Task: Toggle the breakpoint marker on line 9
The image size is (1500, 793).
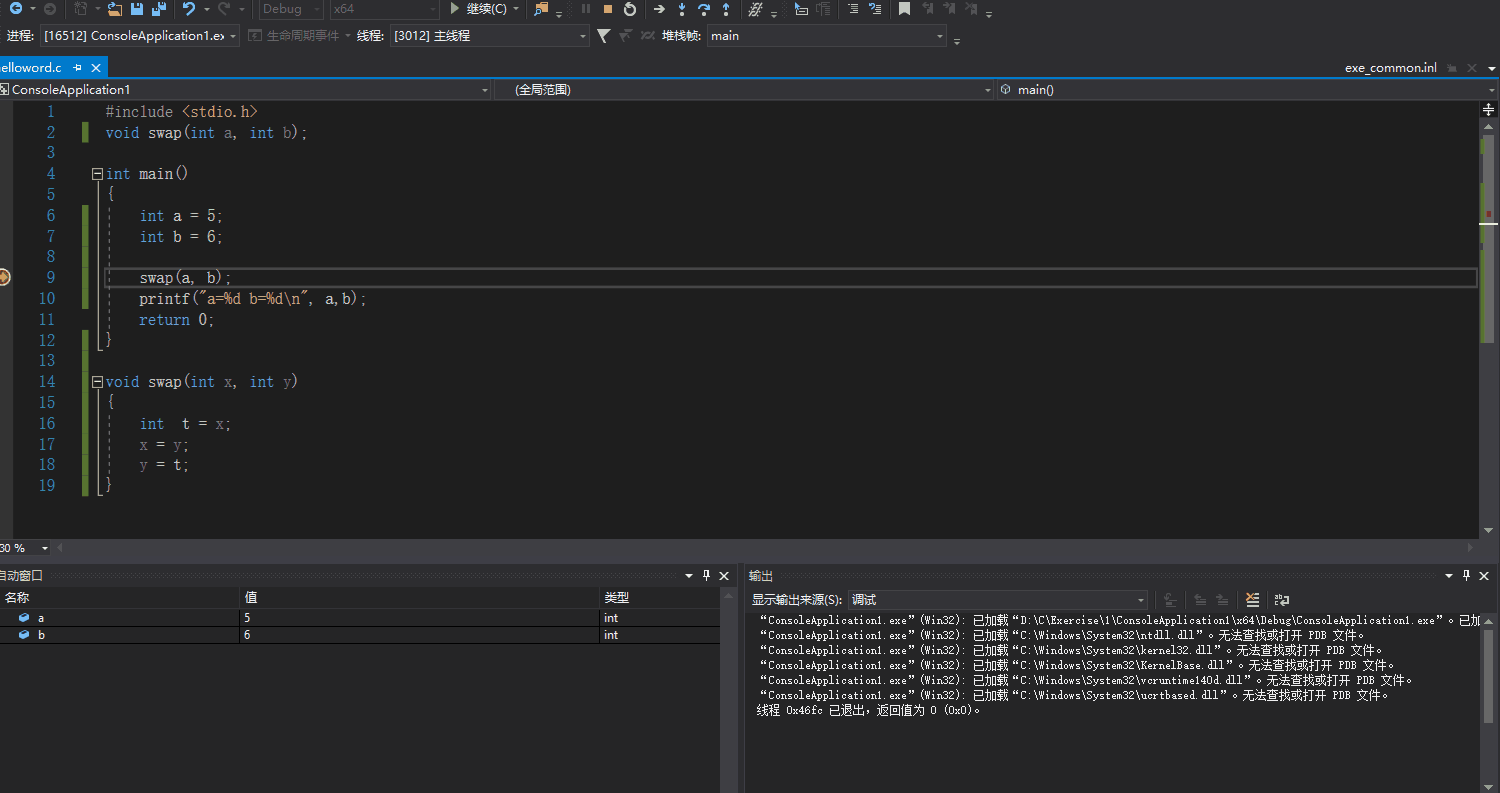Action: point(4,277)
